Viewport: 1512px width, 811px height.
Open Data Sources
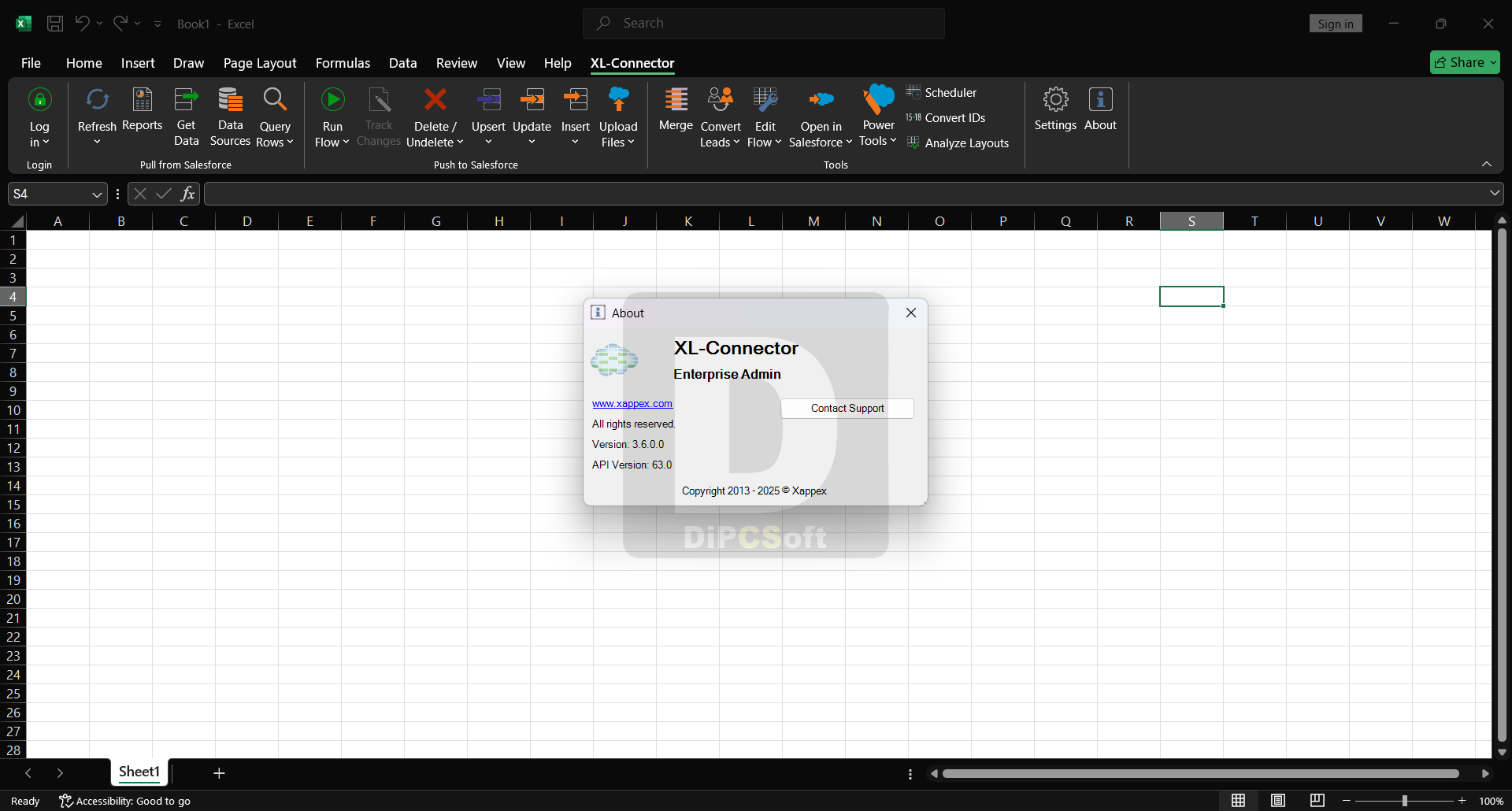tap(230, 117)
